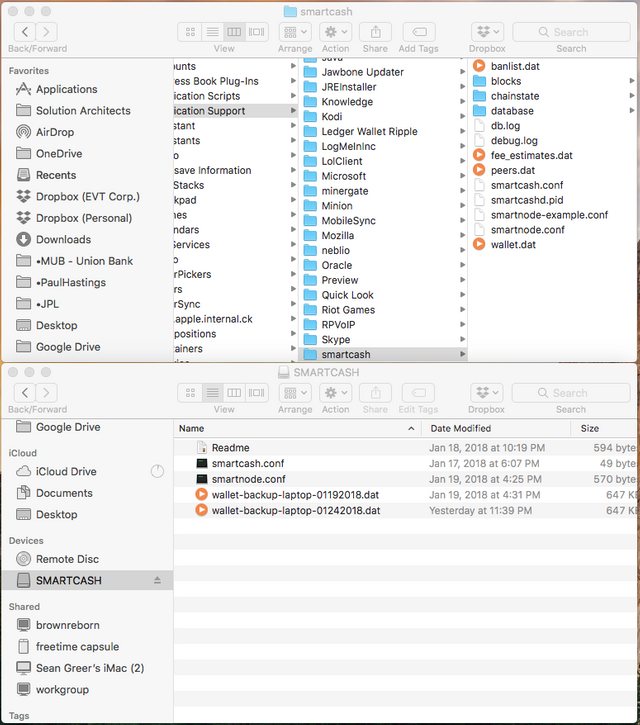Select smartnode.conf in SMARTCASH list
This screenshot has height=725, width=640.
click(x=248, y=479)
